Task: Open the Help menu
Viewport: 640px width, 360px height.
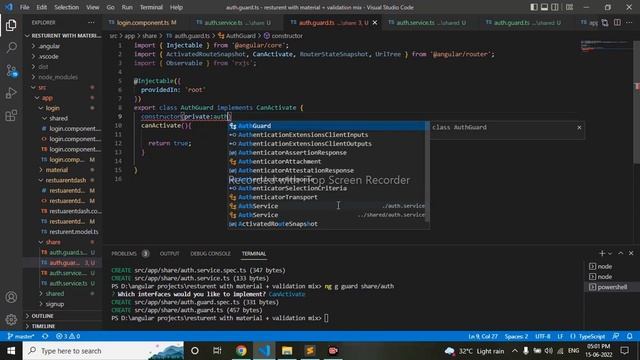Action: pos(176,7)
